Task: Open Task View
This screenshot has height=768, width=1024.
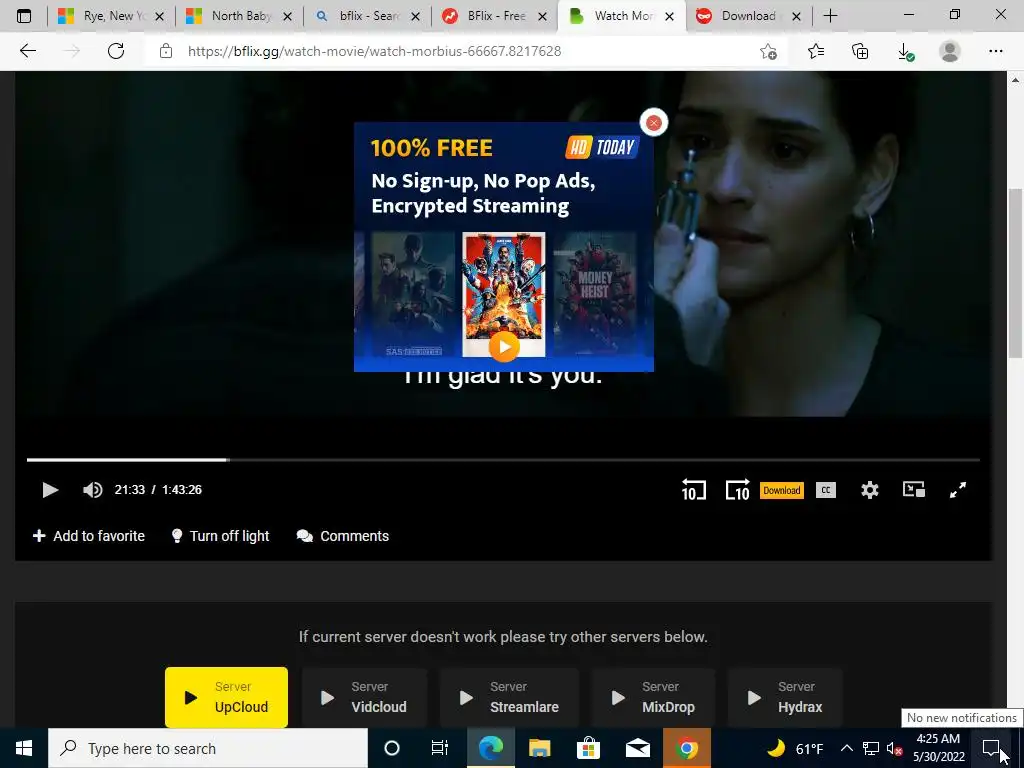Action: [440, 748]
